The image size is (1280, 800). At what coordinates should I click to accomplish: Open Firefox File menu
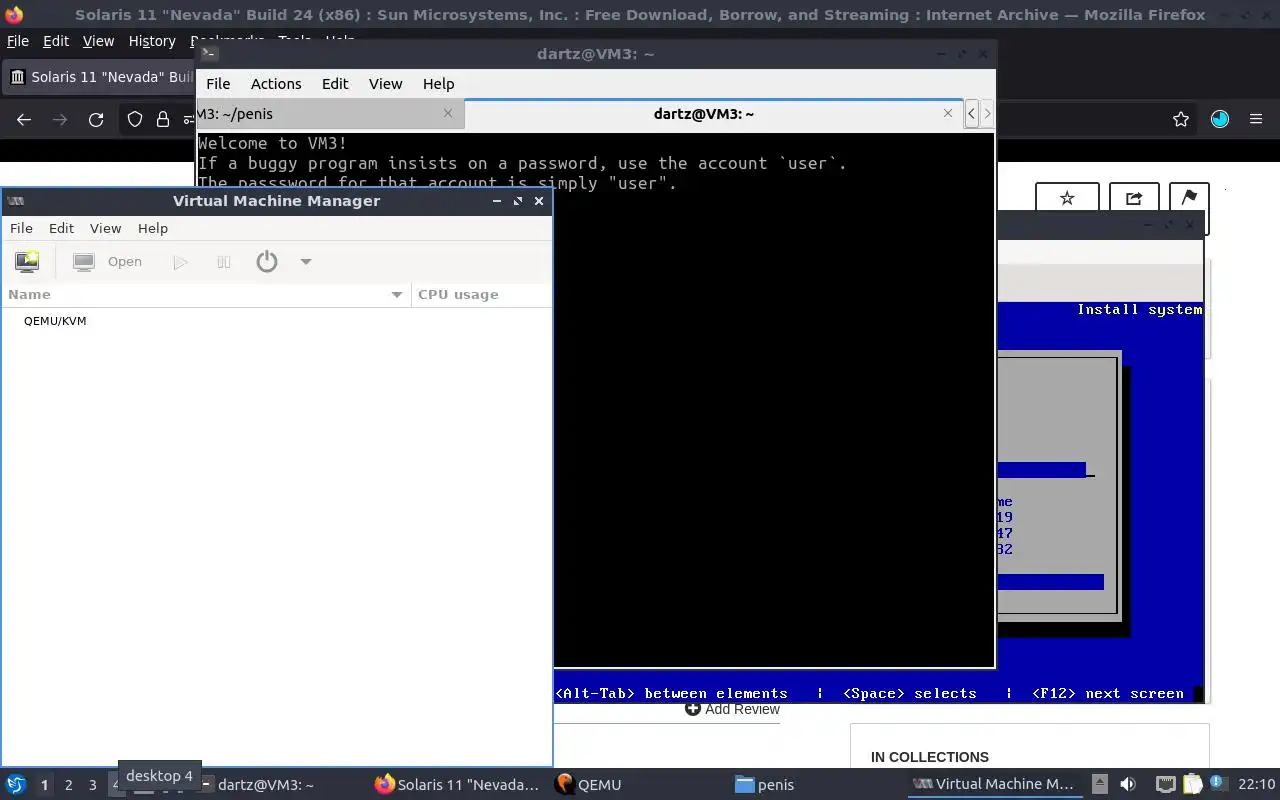pyautogui.click(x=18, y=41)
